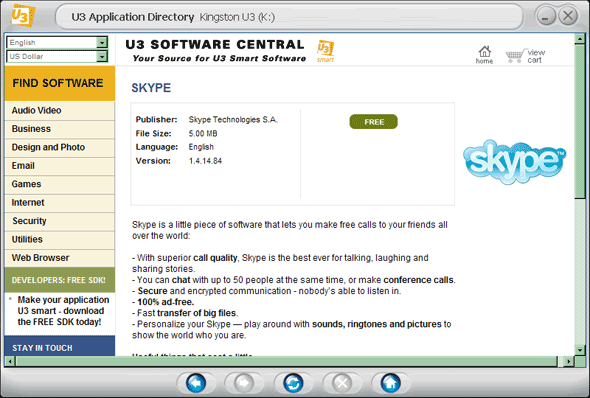
Task: Click the vertical scrollbar down arrow
Action: click(x=580, y=350)
